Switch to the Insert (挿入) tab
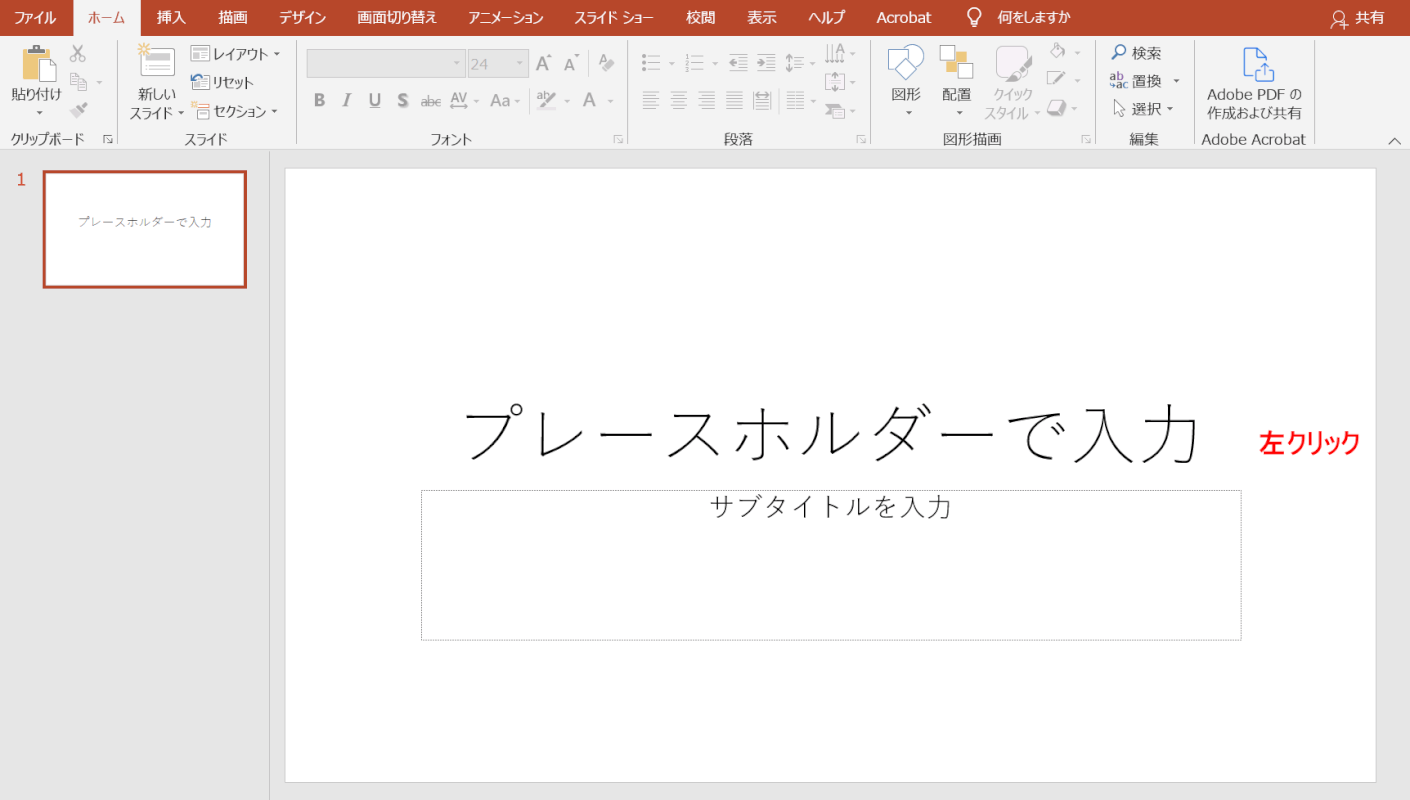 171,17
